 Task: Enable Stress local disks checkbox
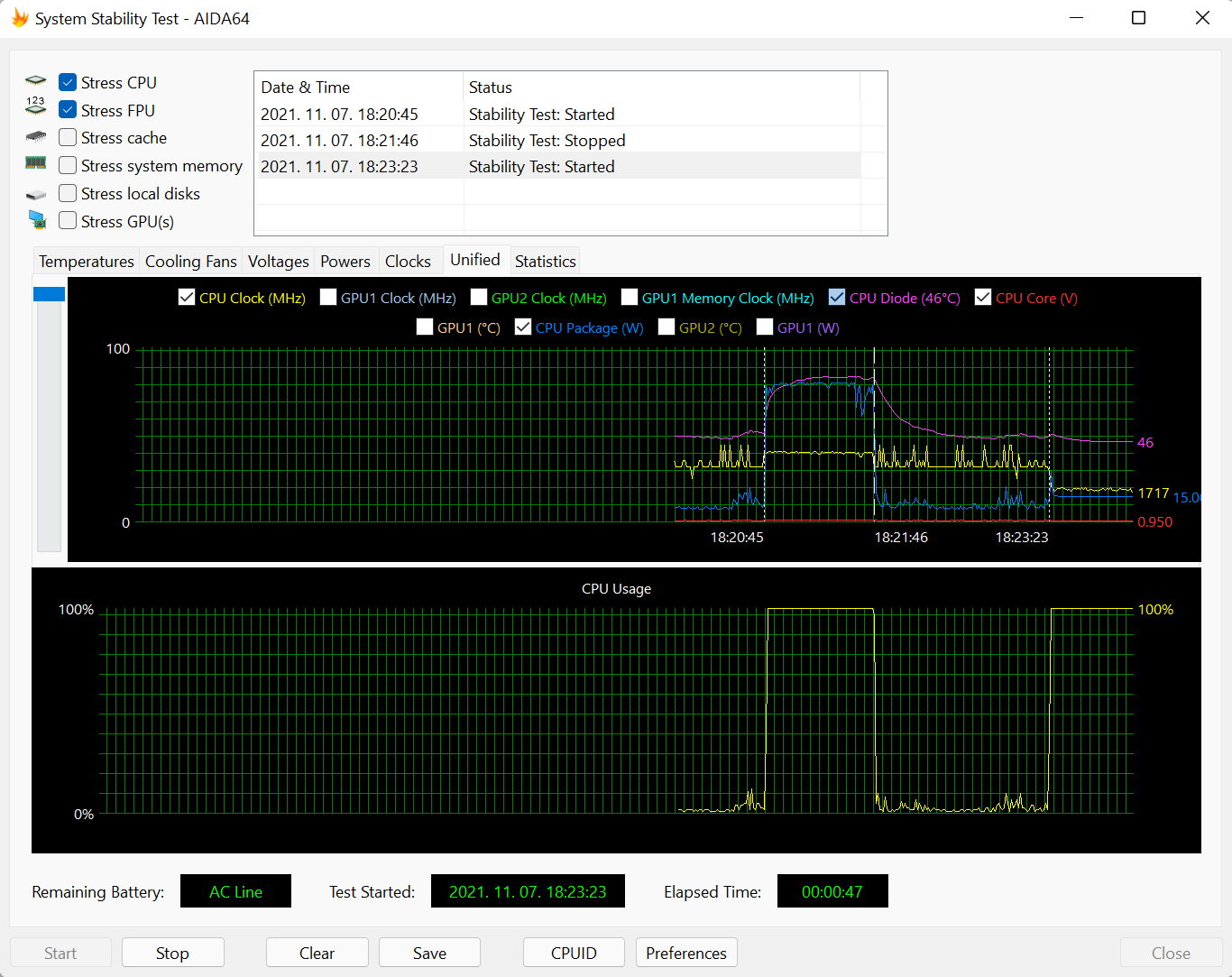point(68,193)
